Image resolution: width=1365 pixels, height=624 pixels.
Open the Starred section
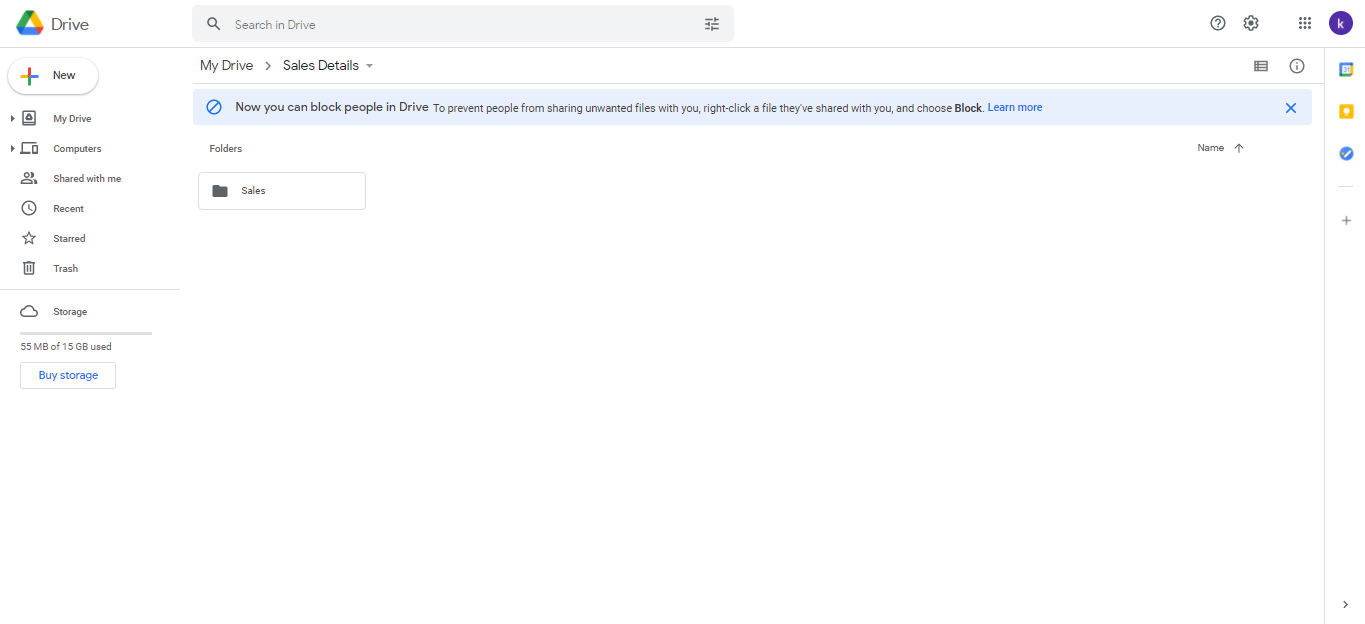tap(69, 239)
